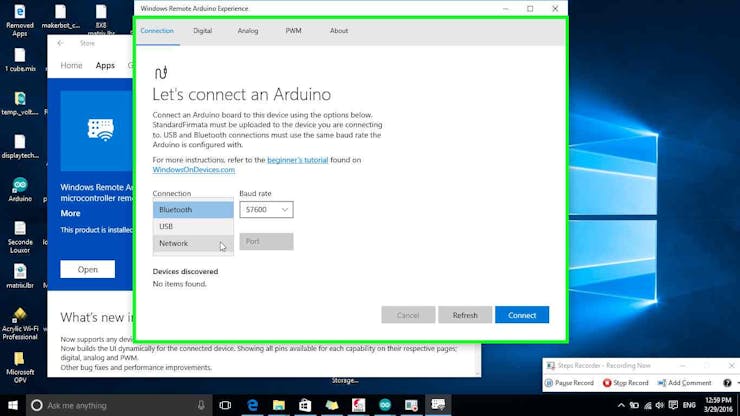Choose USB connection option
The image size is (740, 416).
pyautogui.click(x=193, y=227)
